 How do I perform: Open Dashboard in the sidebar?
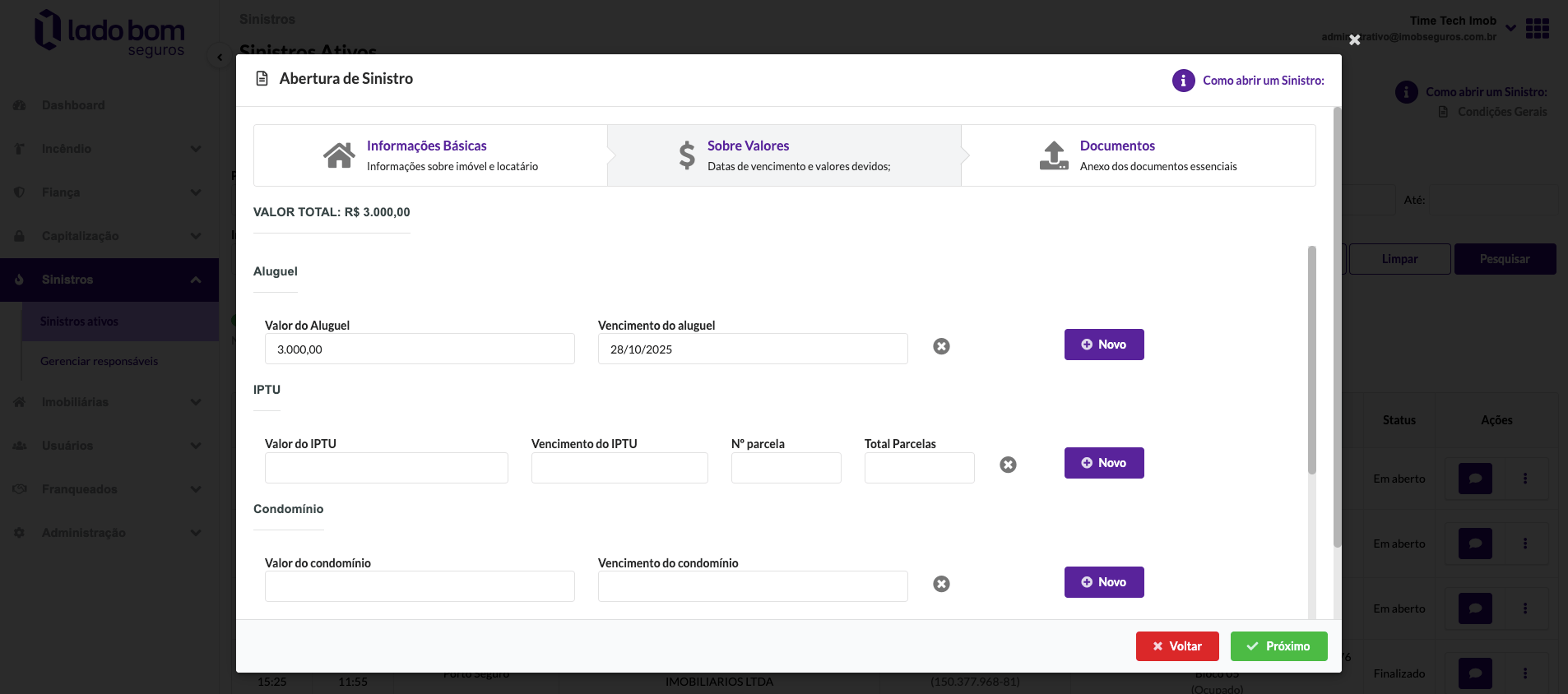pos(73,105)
